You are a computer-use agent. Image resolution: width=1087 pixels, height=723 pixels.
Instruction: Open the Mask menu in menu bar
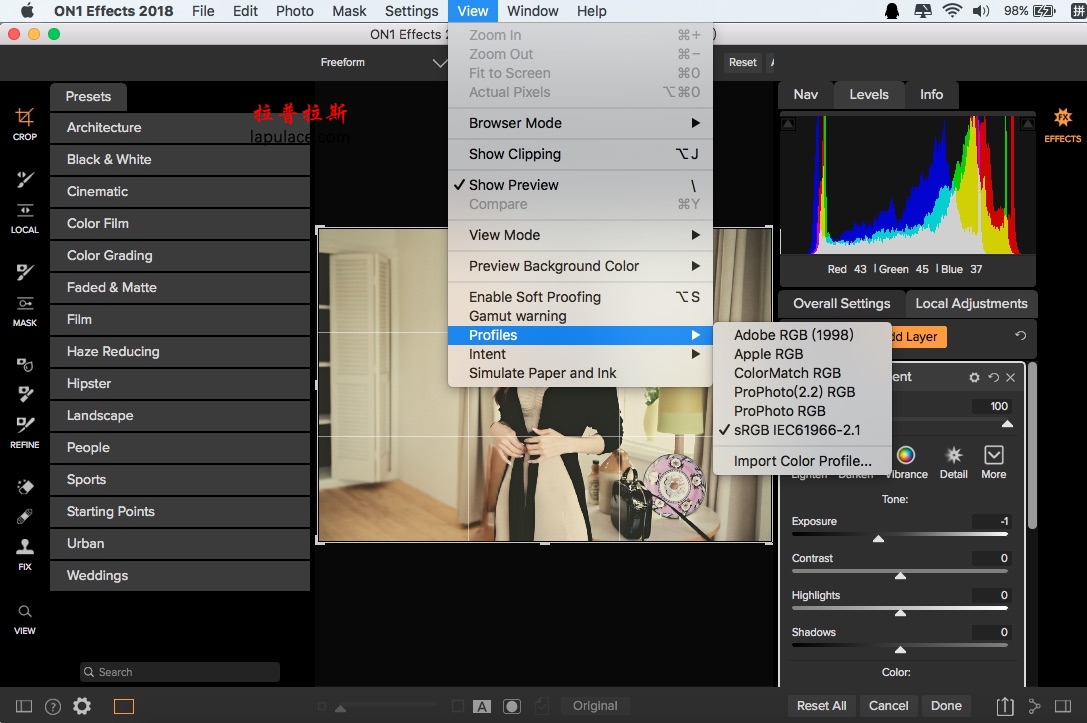tap(349, 11)
